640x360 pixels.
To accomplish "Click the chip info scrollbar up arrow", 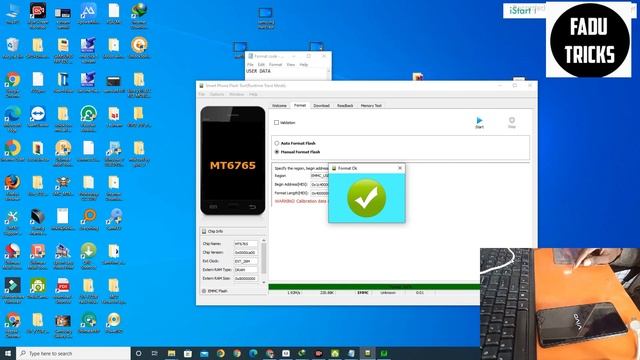I will coord(263,241).
